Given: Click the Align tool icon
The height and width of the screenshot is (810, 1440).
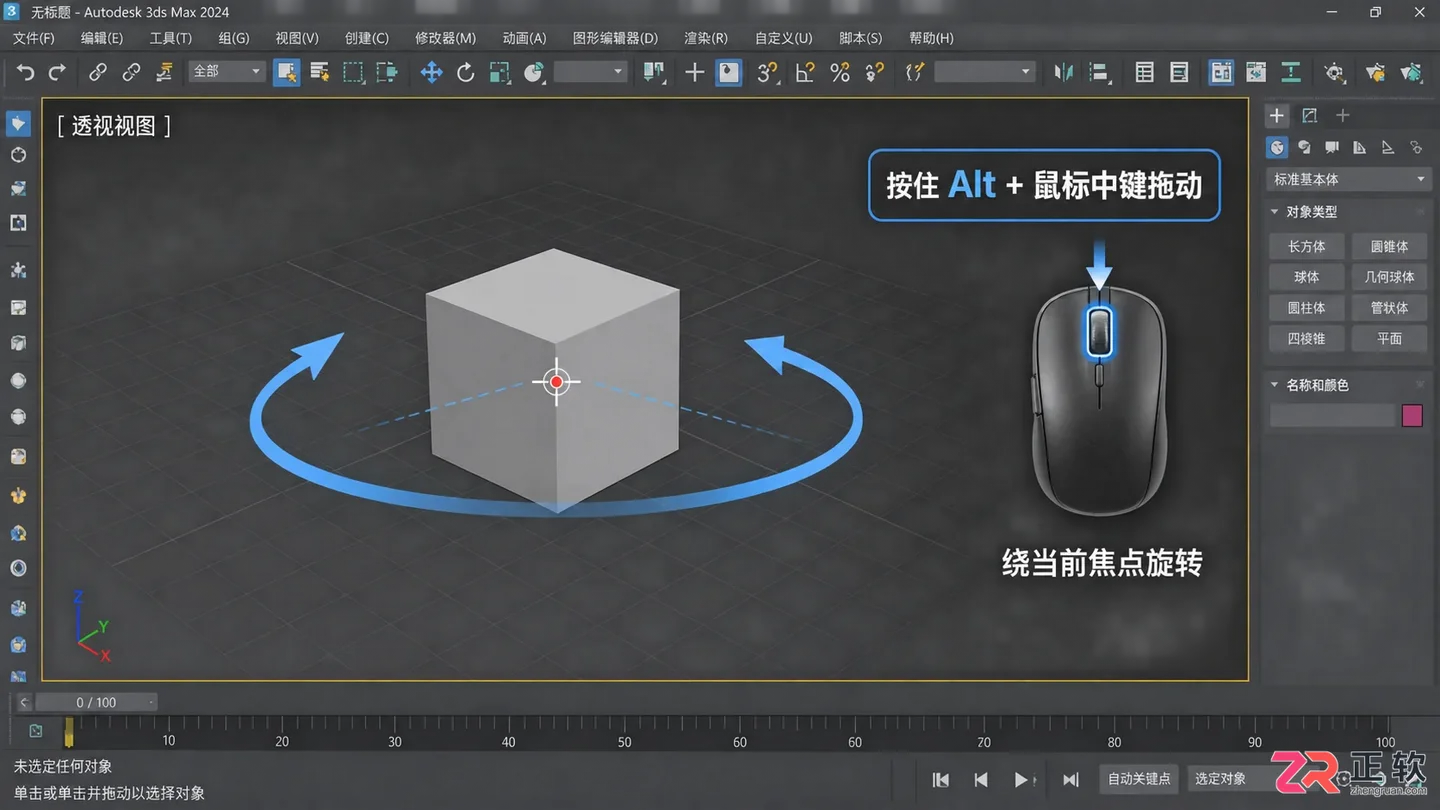Looking at the screenshot, I should 1099,72.
